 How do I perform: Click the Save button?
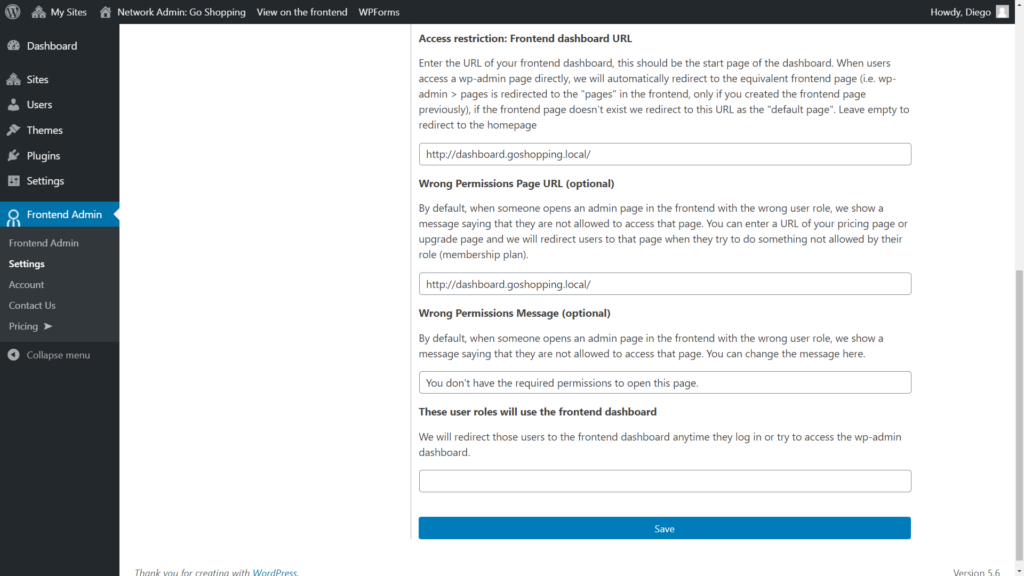point(664,528)
